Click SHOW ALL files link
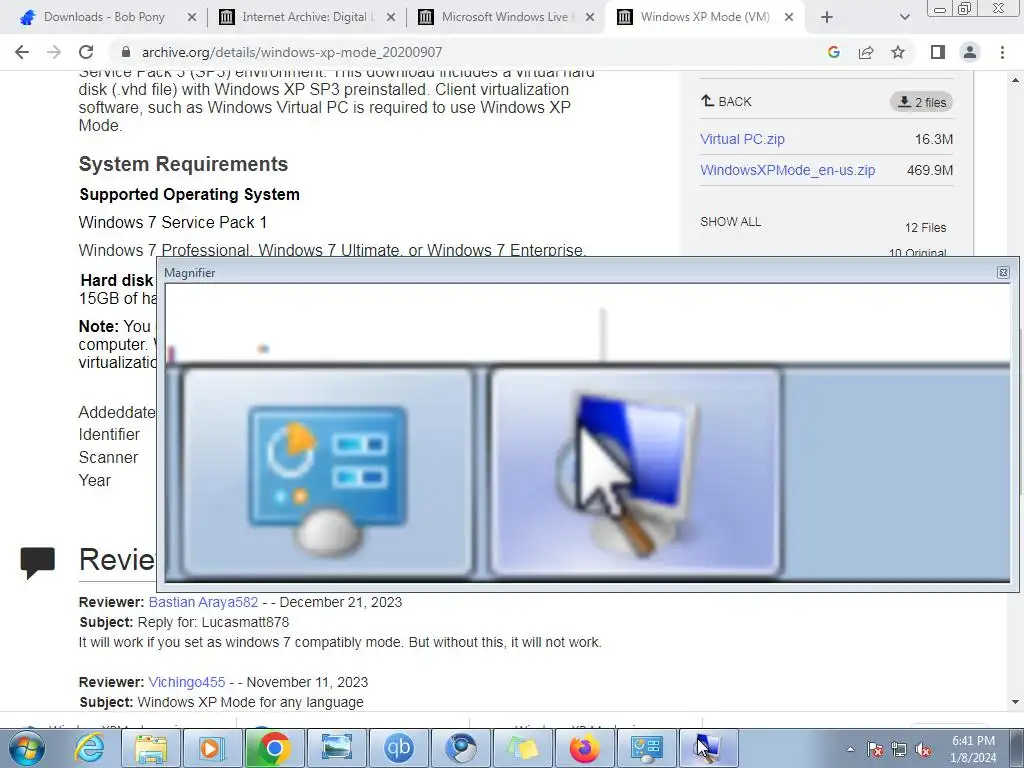Image resolution: width=1024 pixels, height=768 pixels. (730, 221)
